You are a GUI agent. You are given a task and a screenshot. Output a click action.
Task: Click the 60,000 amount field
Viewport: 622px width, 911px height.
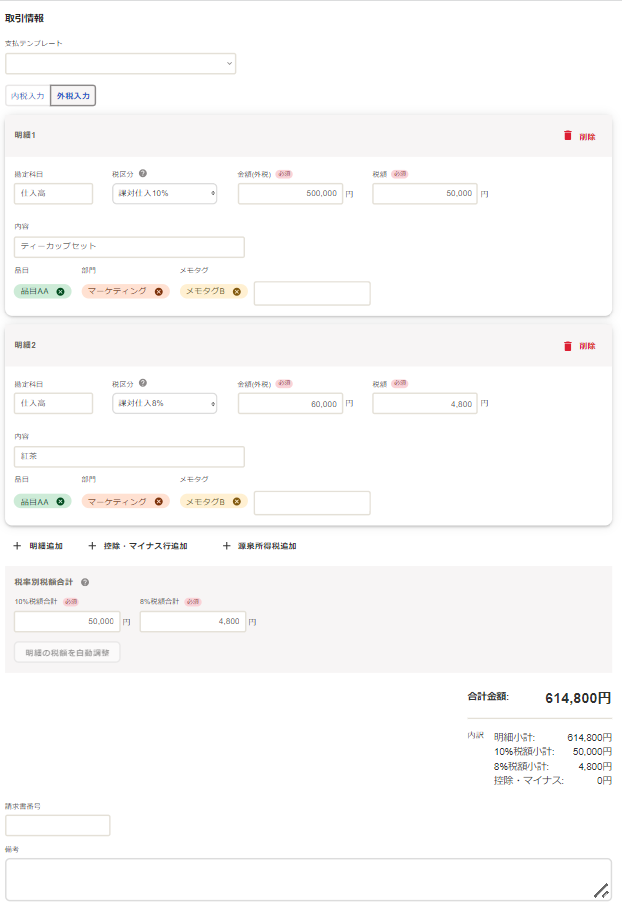click(290, 403)
